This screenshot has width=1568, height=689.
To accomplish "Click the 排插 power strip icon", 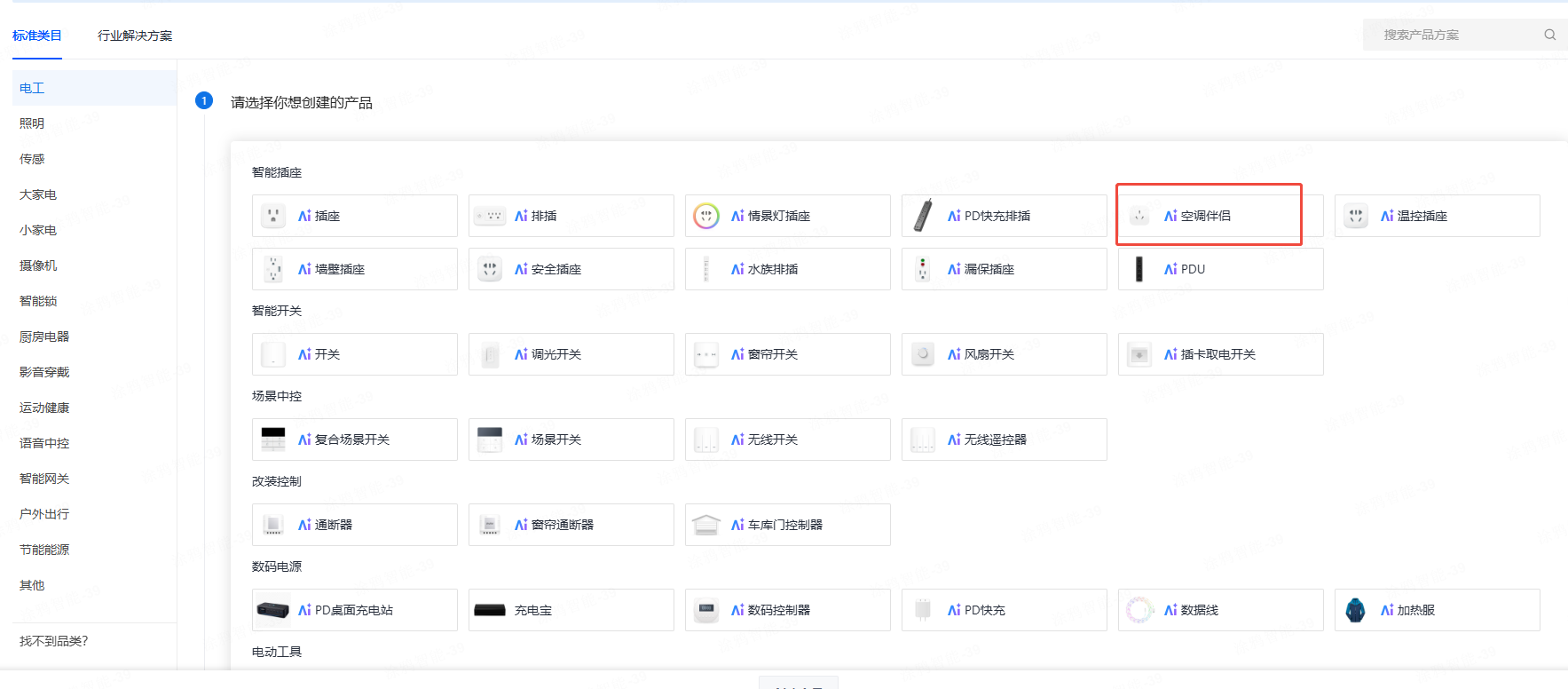I will [490, 216].
